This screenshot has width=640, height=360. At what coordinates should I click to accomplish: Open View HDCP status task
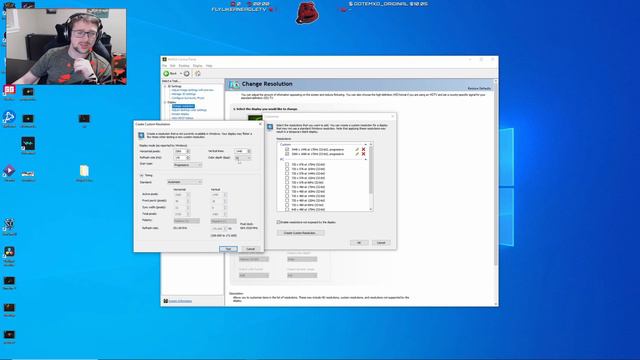click(182, 118)
